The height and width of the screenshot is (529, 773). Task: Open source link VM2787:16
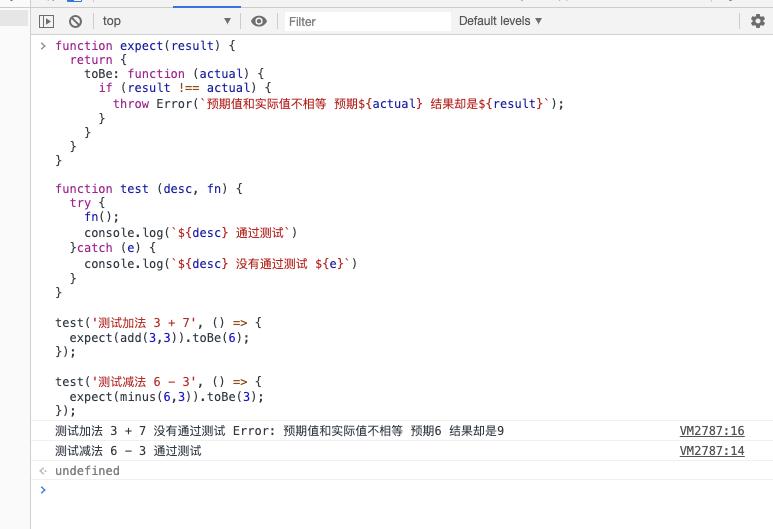click(x=712, y=431)
